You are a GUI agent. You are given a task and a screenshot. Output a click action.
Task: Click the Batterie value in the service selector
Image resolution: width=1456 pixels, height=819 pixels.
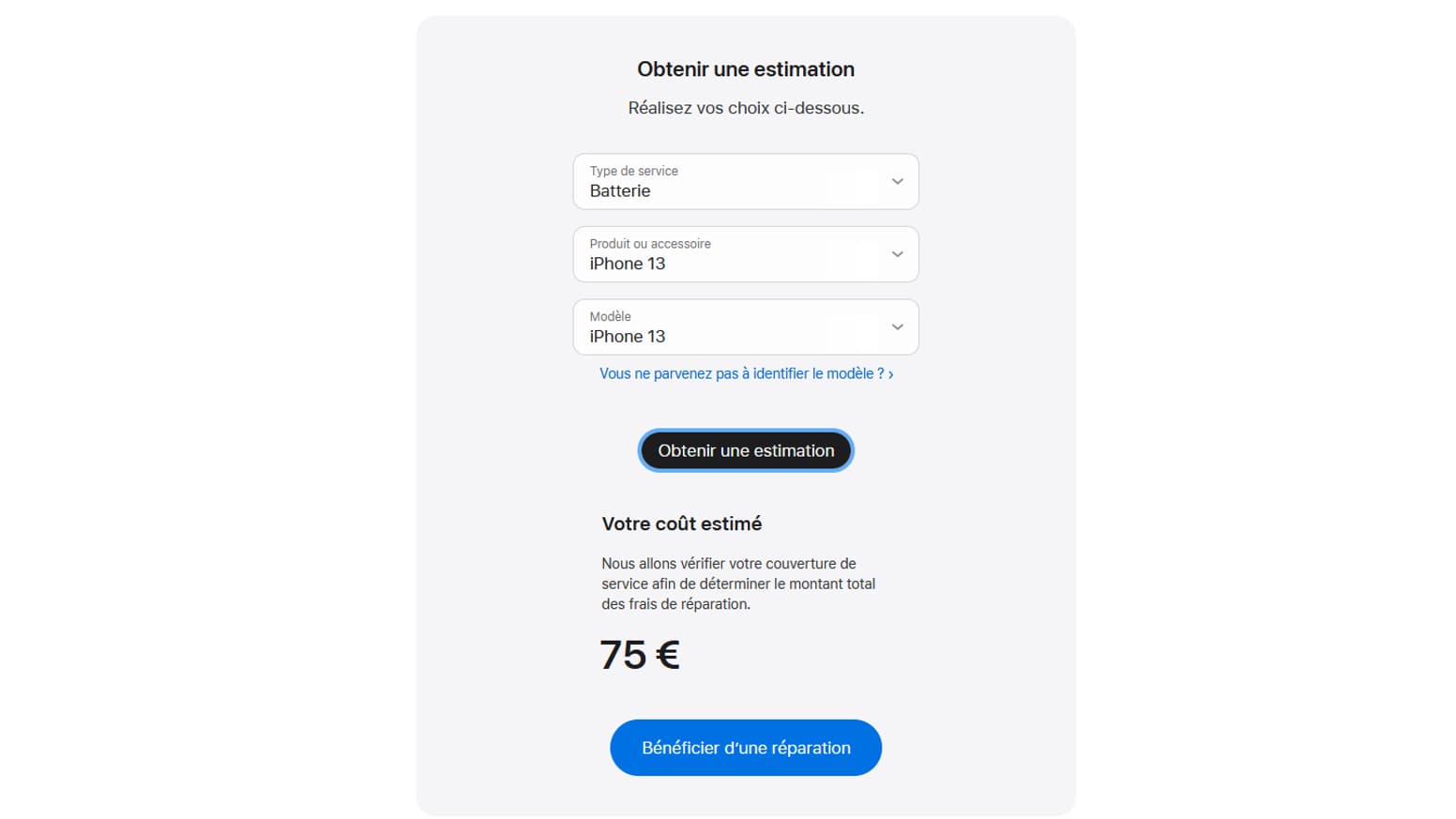coord(620,190)
